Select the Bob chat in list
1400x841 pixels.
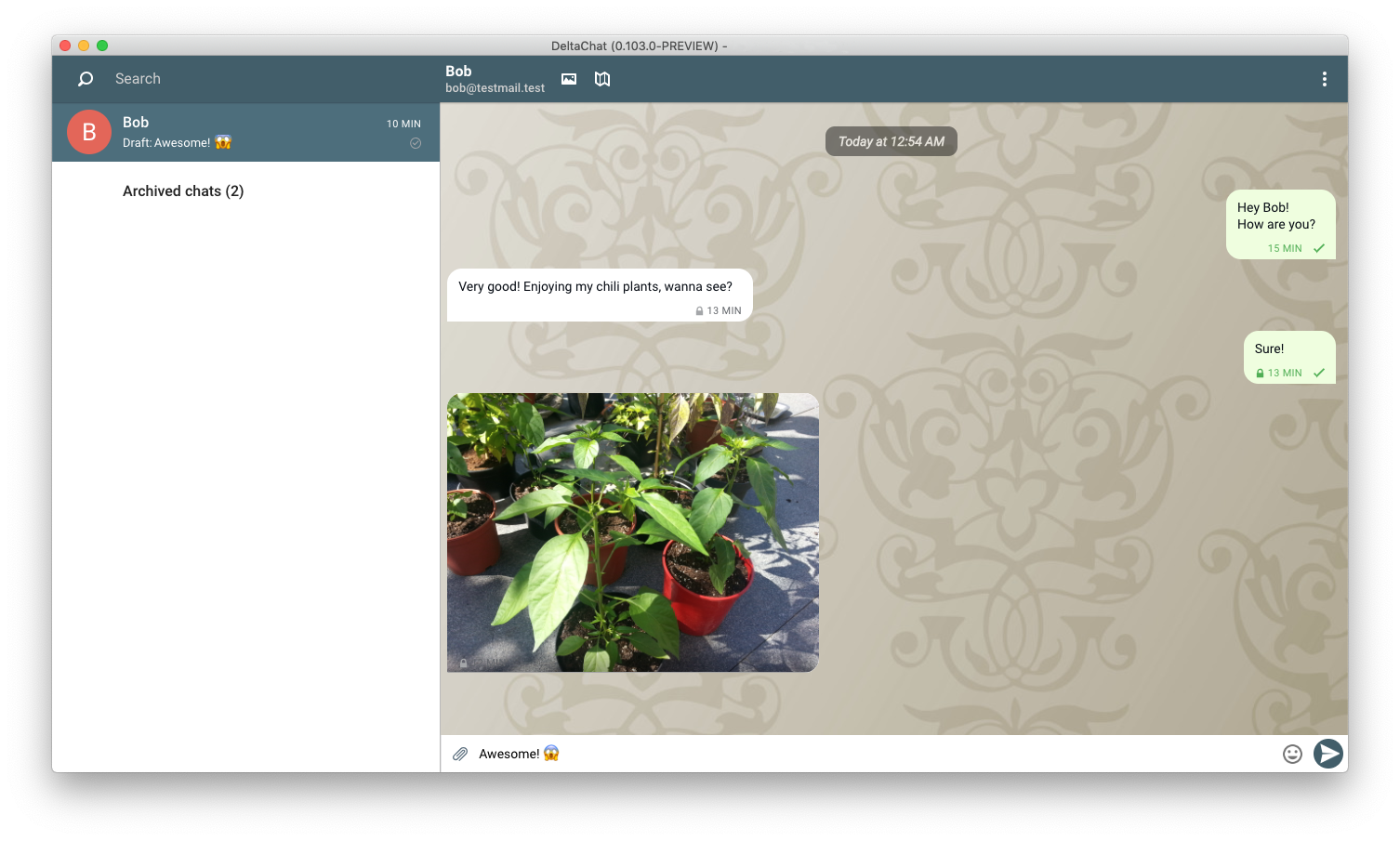pyautogui.click(x=270, y=132)
